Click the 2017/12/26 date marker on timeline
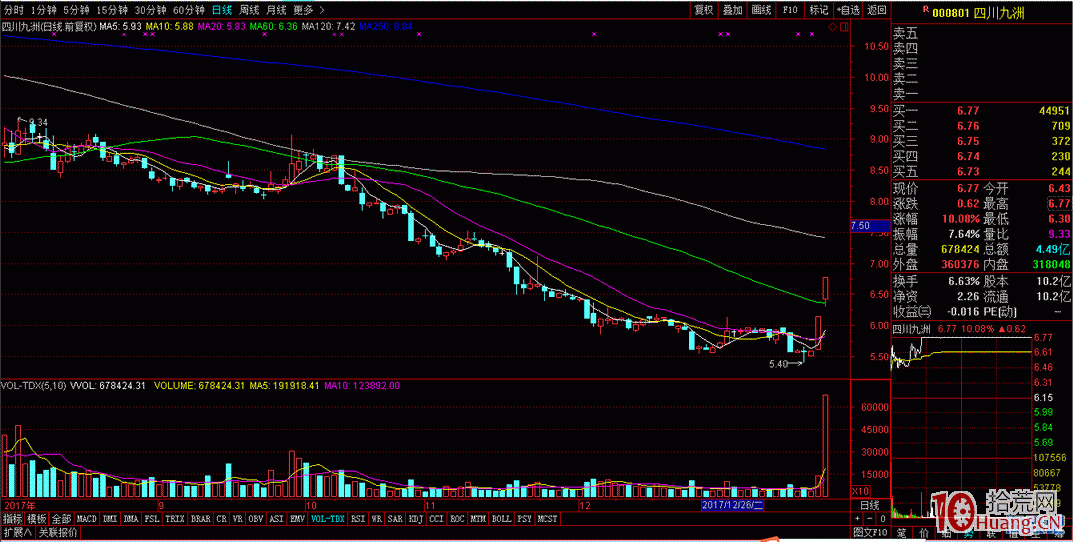This screenshot has width=1074, height=542. (x=732, y=505)
